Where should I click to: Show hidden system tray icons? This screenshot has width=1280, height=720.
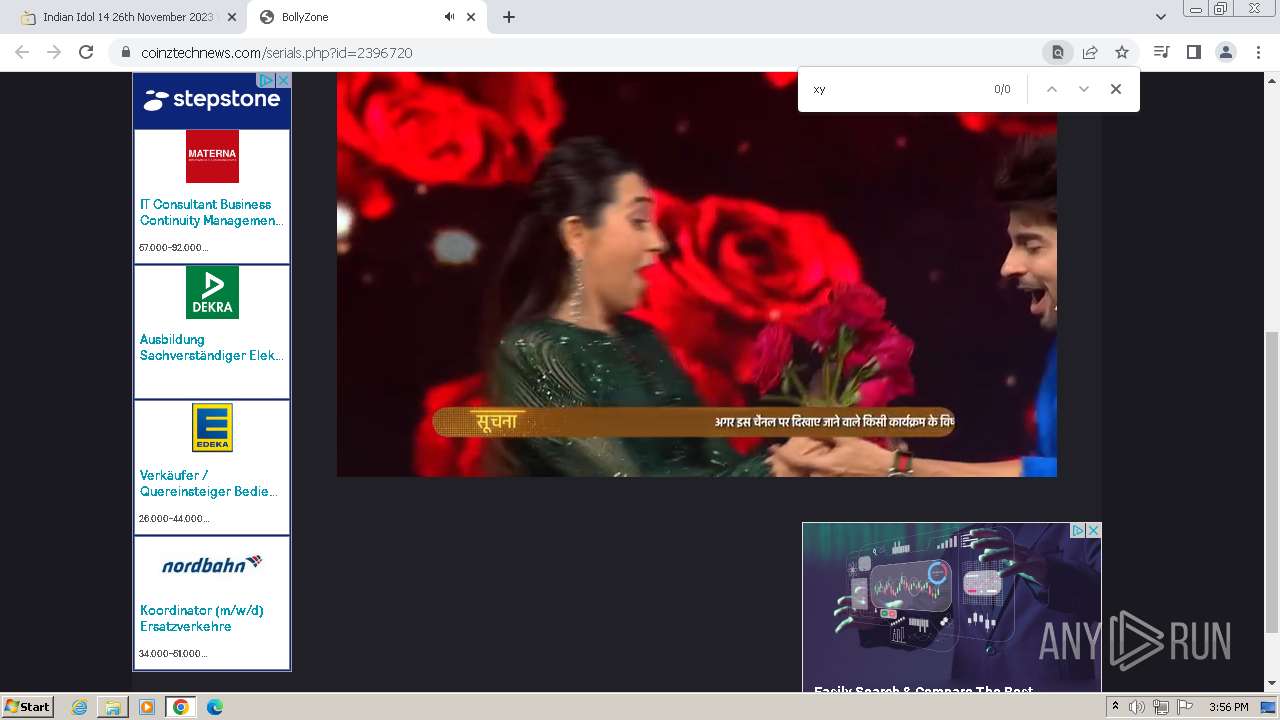1116,707
